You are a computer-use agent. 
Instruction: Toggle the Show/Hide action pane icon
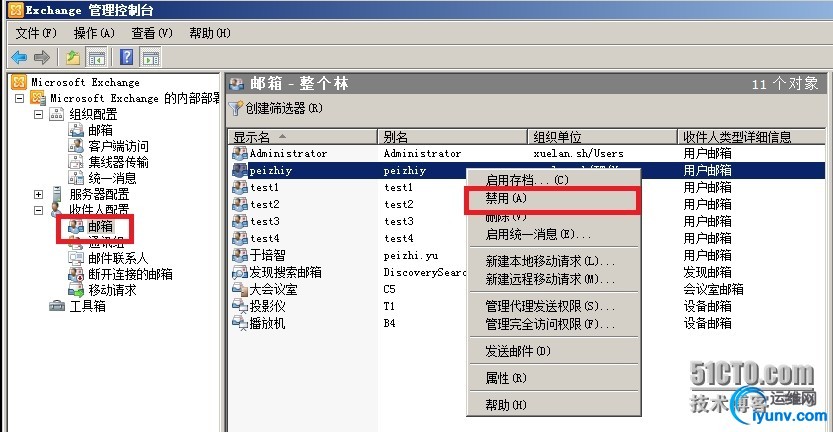point(151,57)
